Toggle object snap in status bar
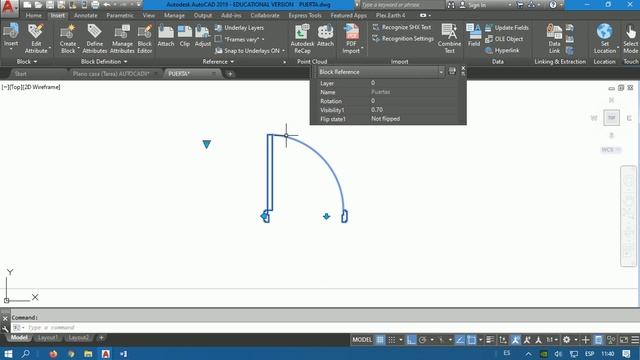Screen dimensions: 640x360 [x=471, y=340]
